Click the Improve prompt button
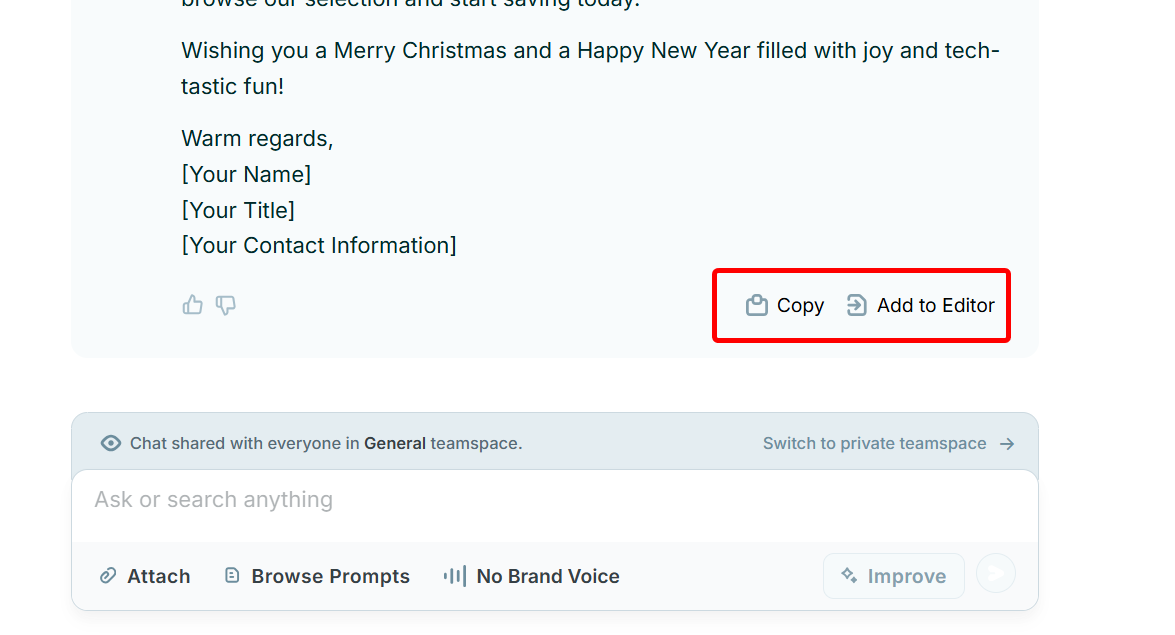Screen dimensions: 1175x635 (x=894, y=576)
